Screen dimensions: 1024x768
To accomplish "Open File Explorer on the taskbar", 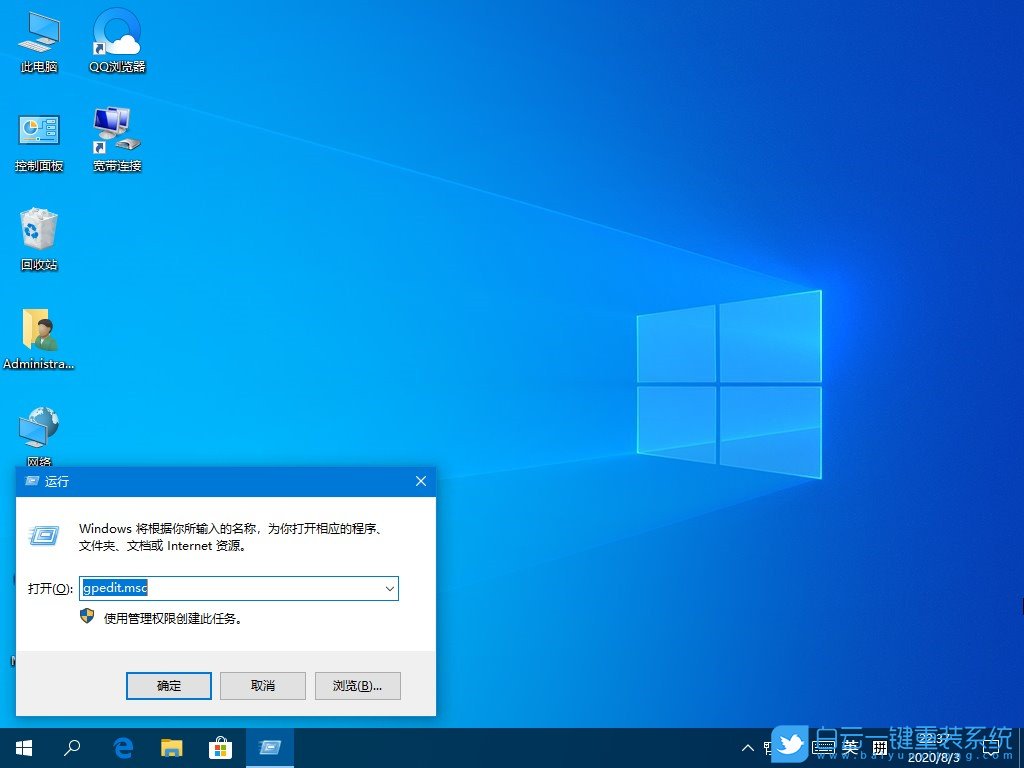I will click(x=171, y=747).
